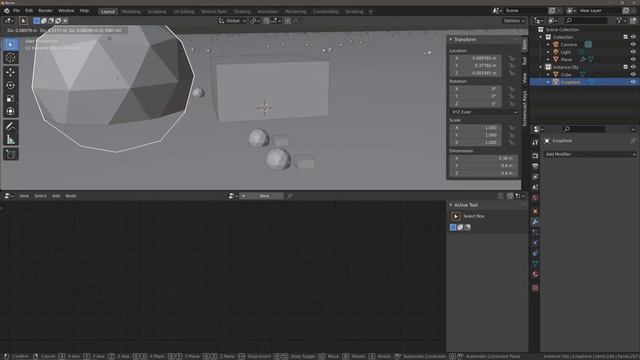640x360 pixels.
Task: Hide Plane with its eye icon
Action: pos(633,60)
